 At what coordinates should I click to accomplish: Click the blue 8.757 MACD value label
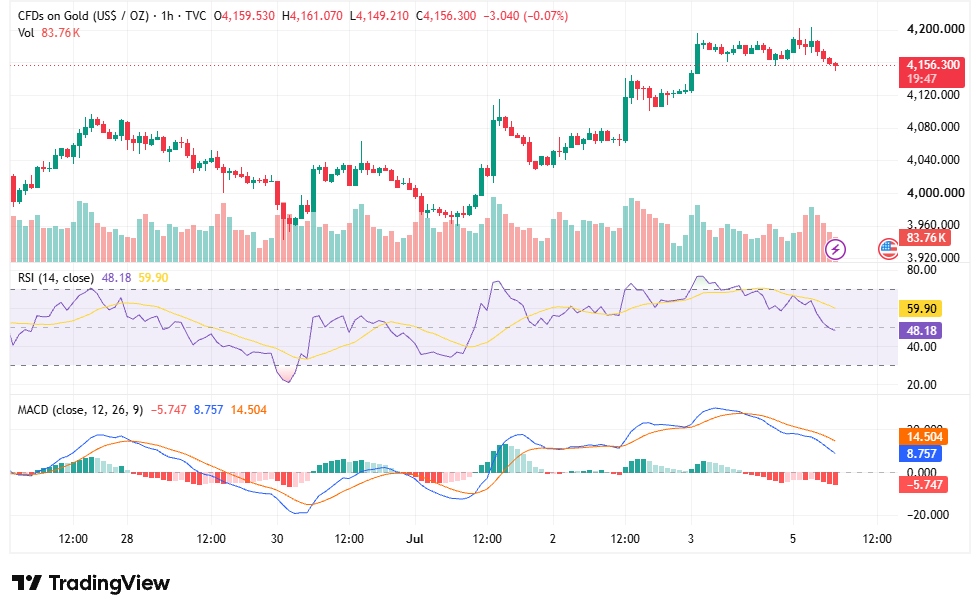pos(920,454)
